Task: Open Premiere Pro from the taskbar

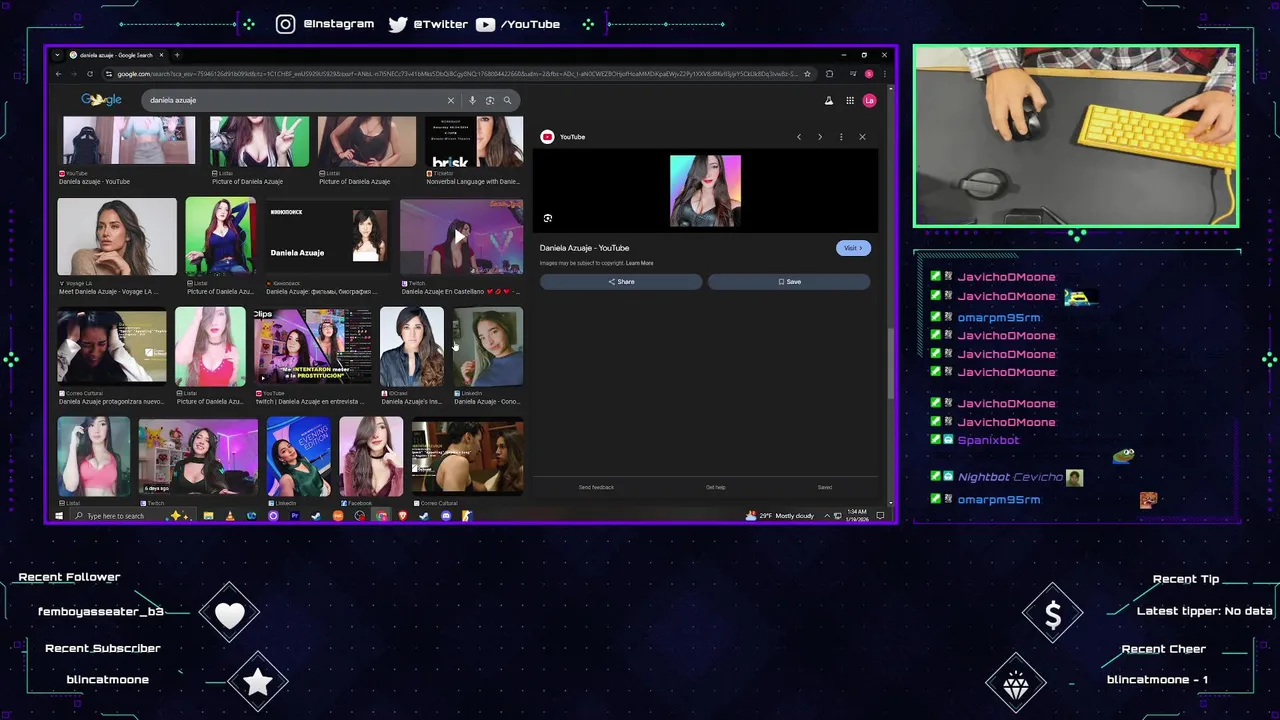Action: [295, 516]
